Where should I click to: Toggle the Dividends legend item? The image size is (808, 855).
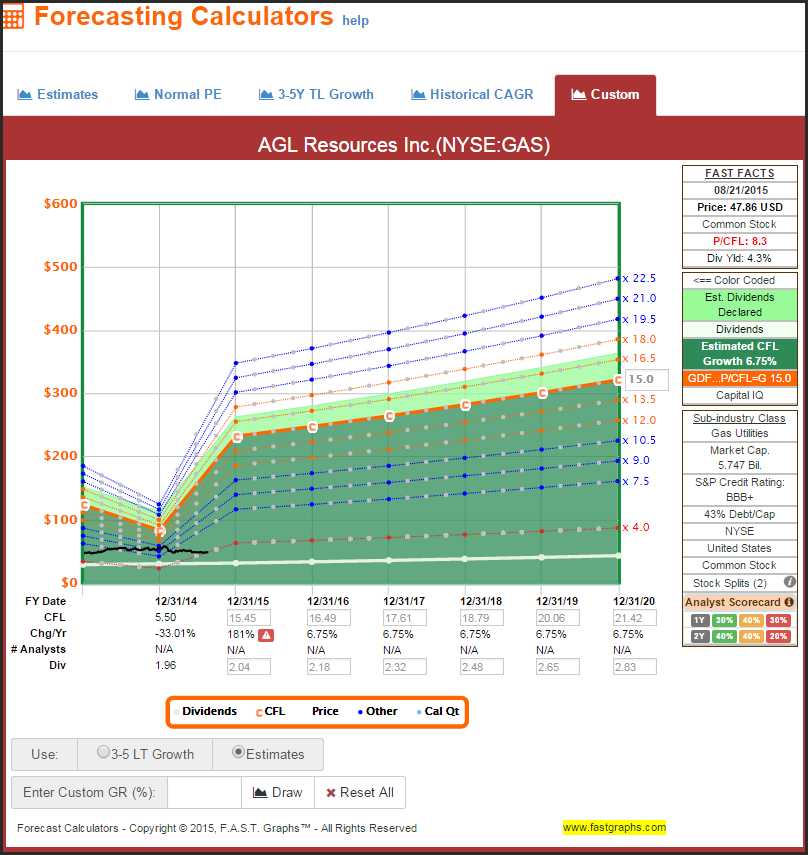click(x=208, y=711)
